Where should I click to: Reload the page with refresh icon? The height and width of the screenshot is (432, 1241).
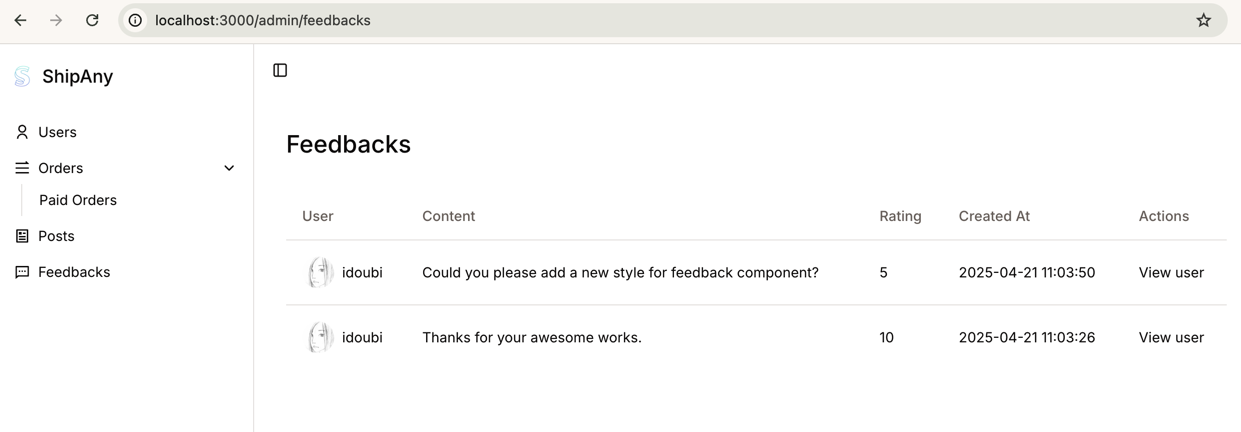tap(92, 20)
